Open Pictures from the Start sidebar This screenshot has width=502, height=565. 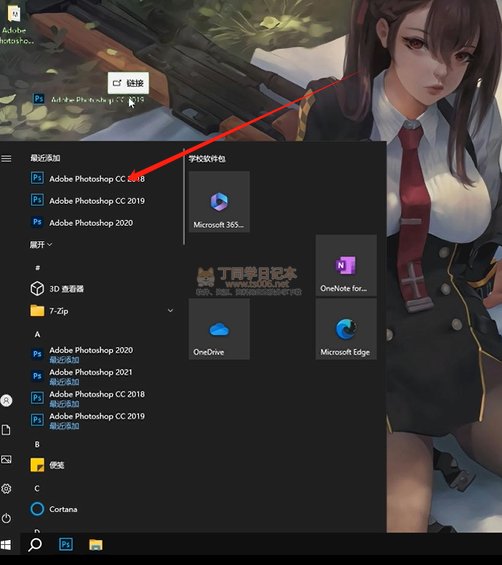[6, 459]
